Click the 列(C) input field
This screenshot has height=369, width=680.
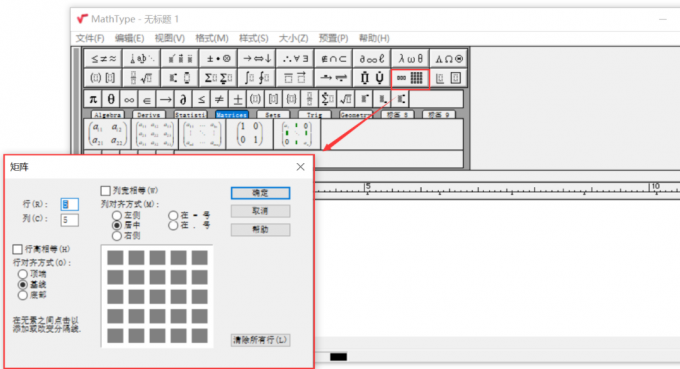69,219
